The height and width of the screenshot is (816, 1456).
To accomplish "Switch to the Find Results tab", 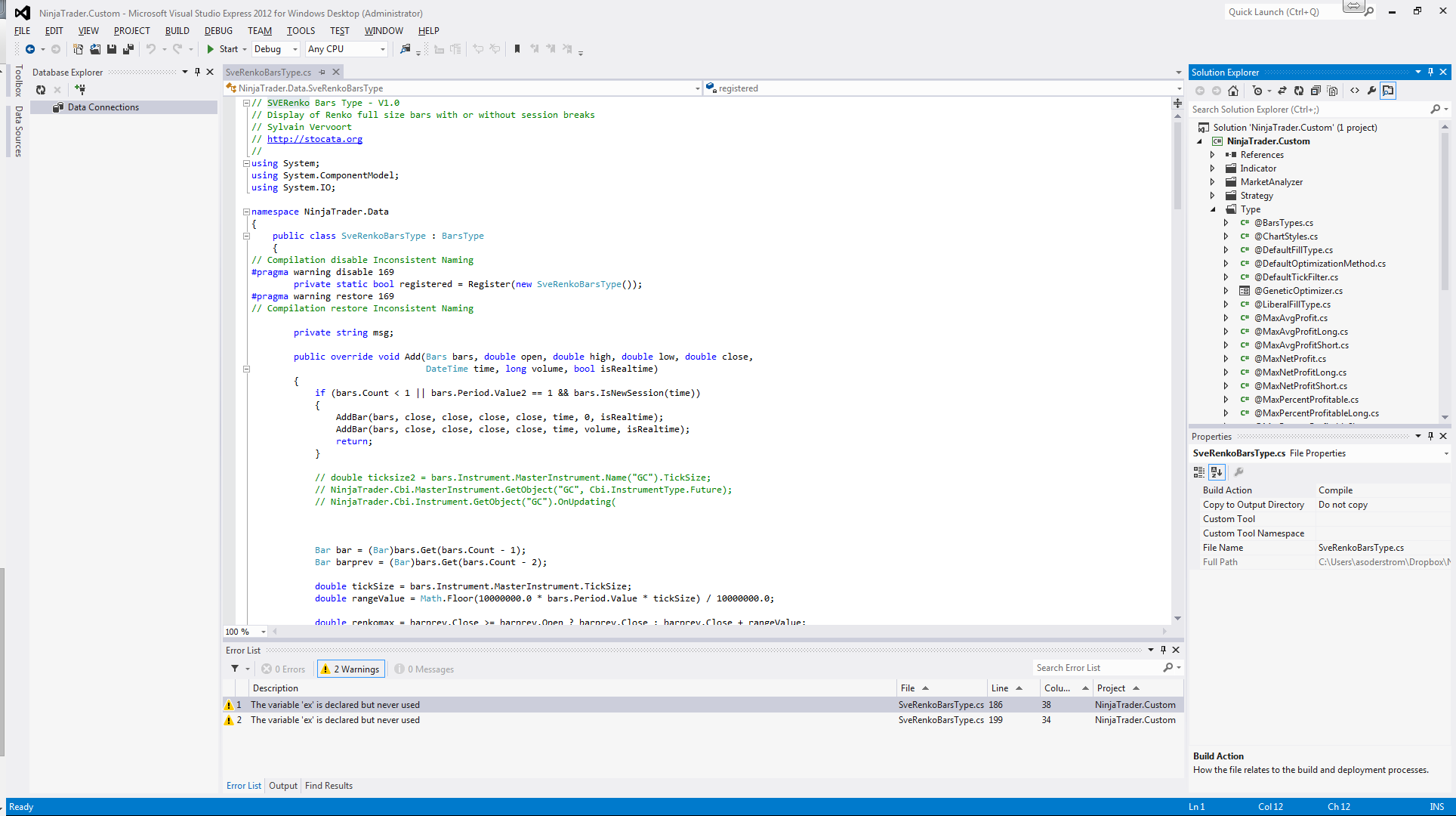I will [x=329, y=786].
